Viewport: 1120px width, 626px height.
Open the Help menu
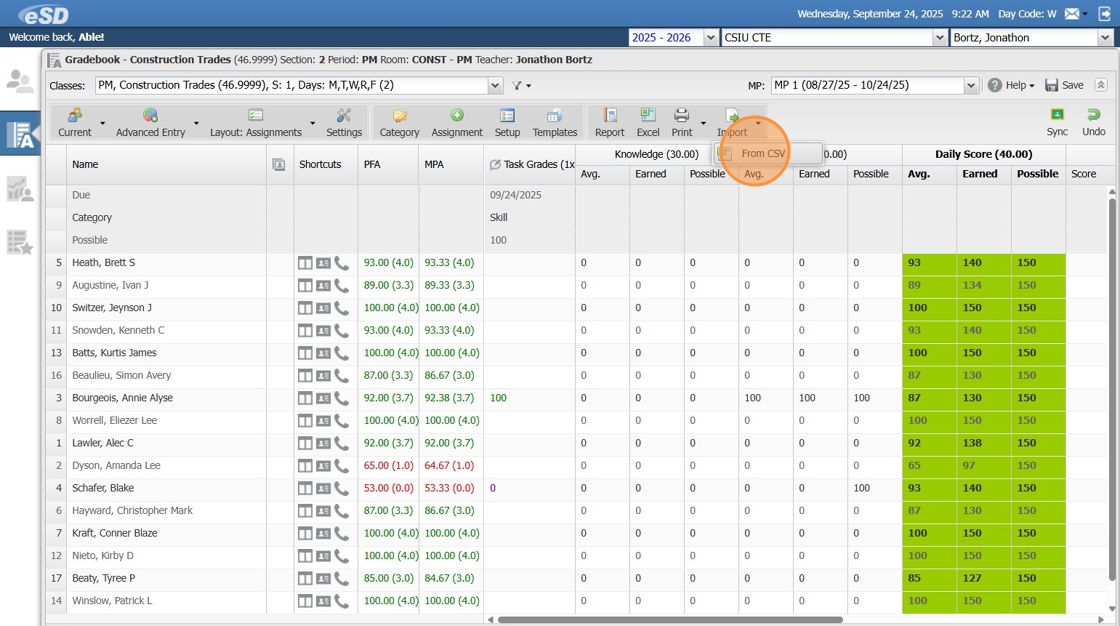pyautogui.click(x=1011, y=86)
